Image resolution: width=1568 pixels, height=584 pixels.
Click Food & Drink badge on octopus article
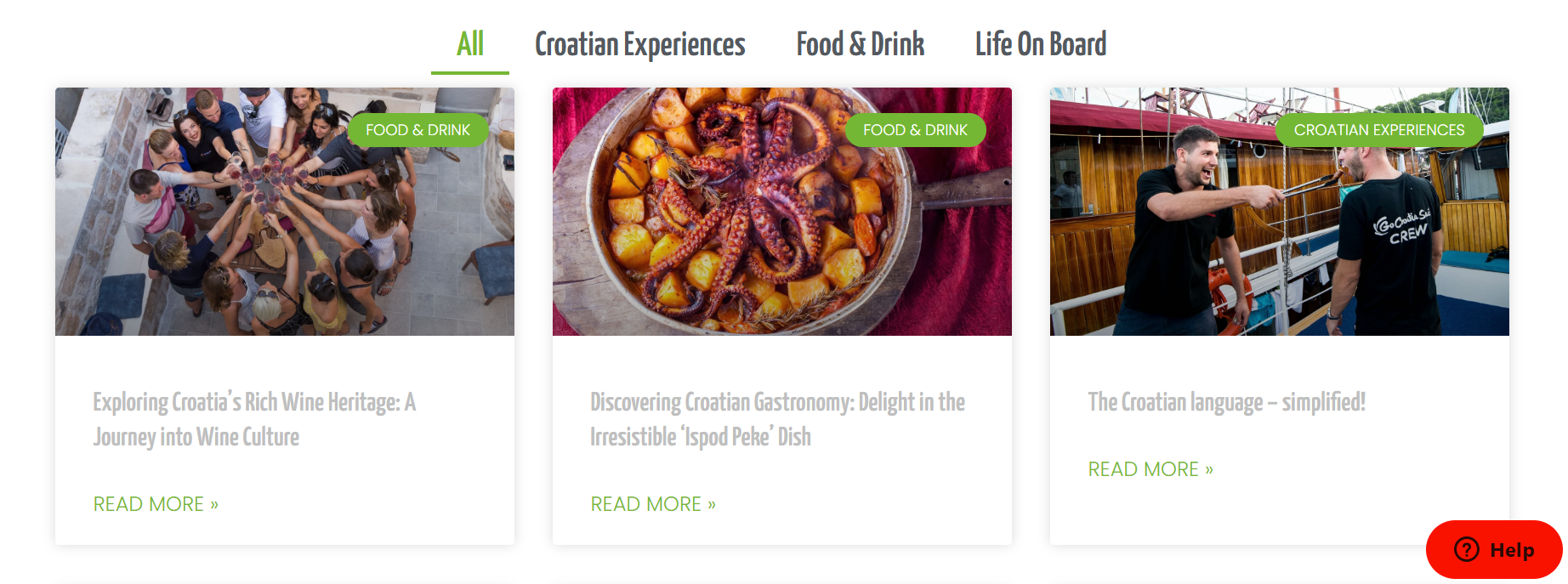coord(915,130)
